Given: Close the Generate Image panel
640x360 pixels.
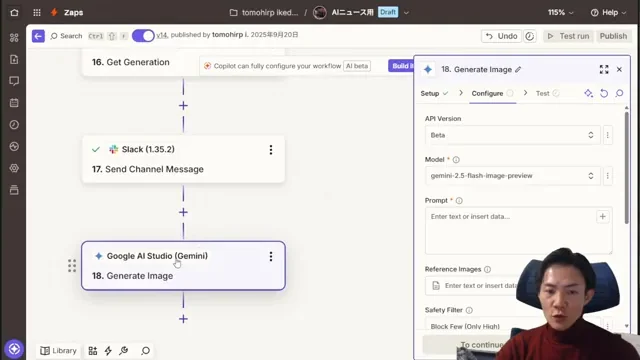Looking at the screenshot, I should 619,69.
